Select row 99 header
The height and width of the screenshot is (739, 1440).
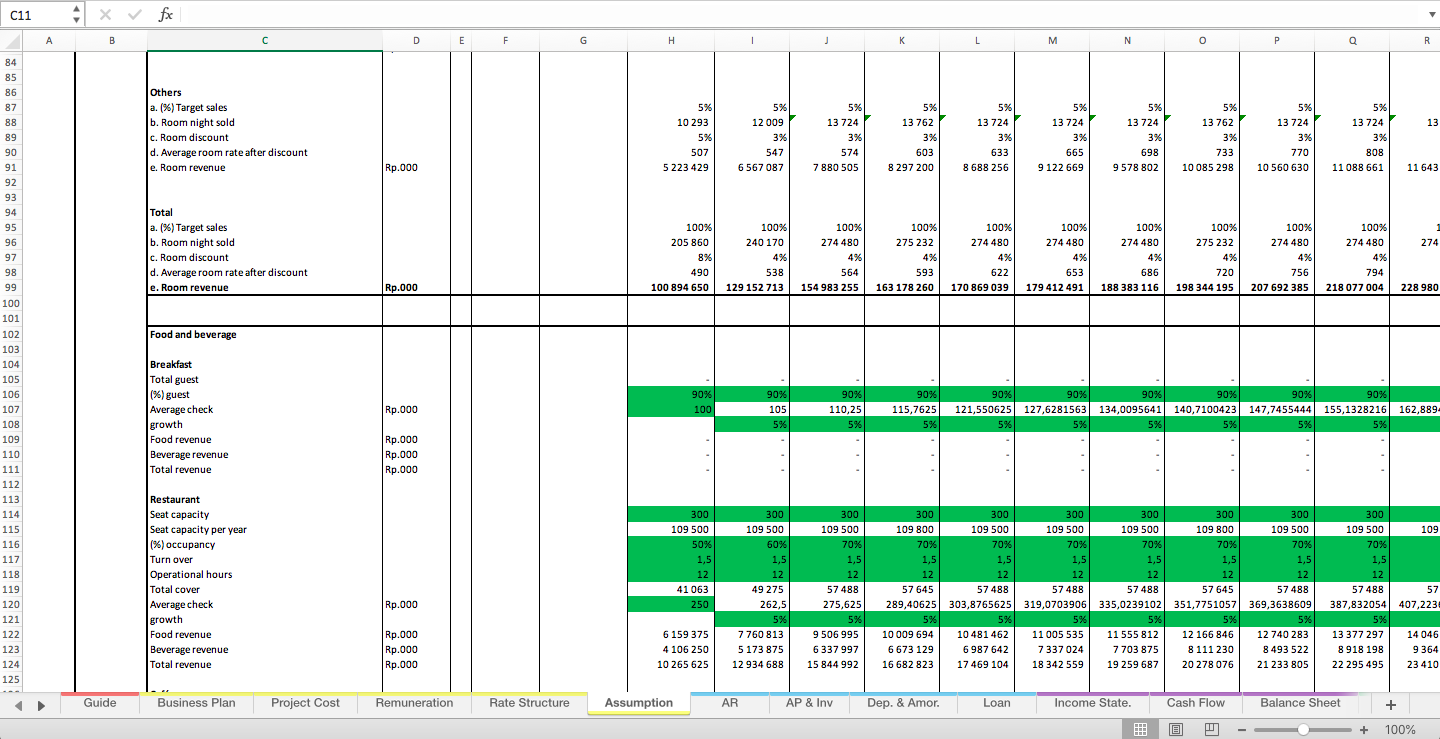point(11,288)
